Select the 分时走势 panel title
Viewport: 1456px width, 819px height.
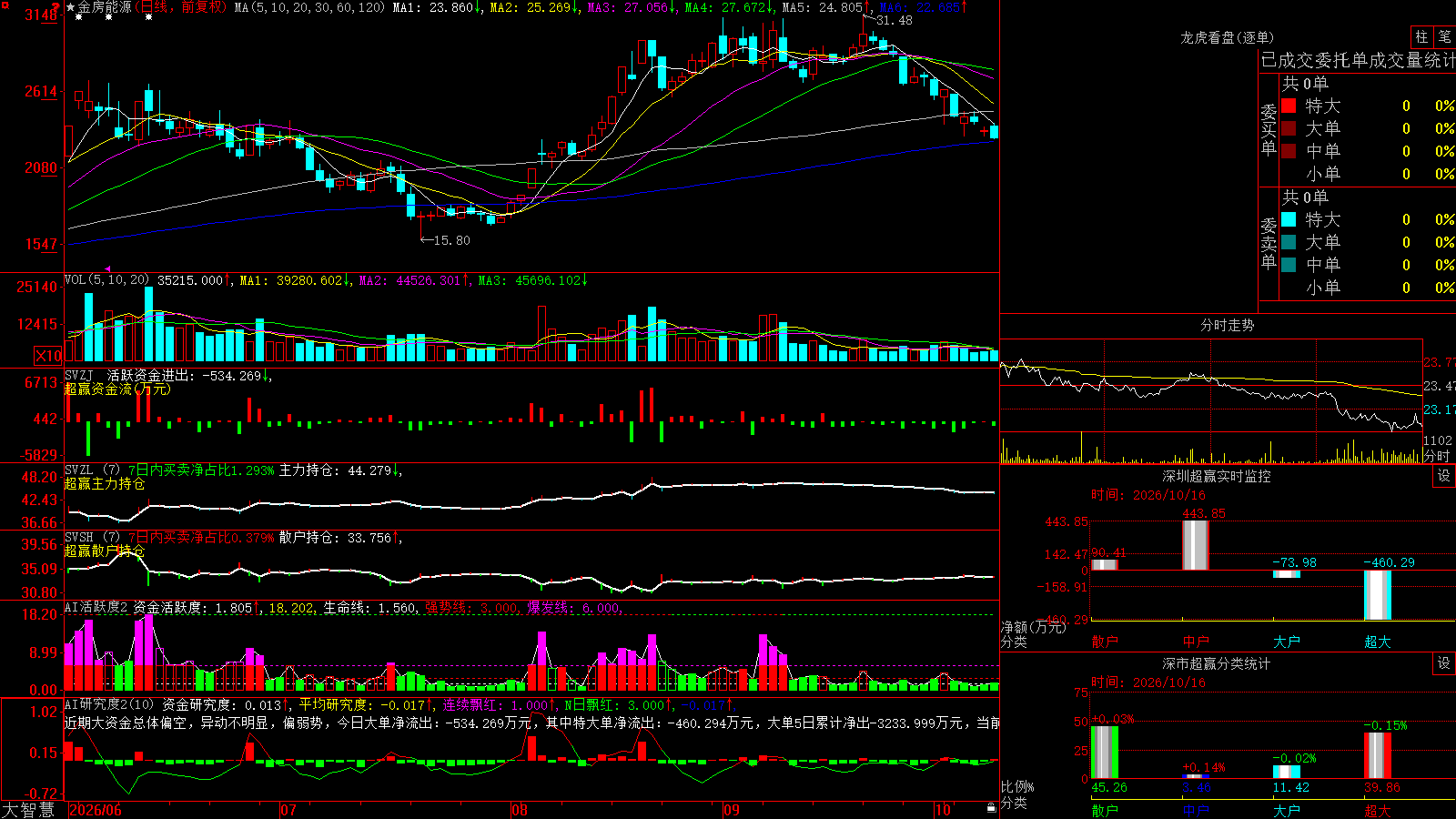pos(1227,325)
